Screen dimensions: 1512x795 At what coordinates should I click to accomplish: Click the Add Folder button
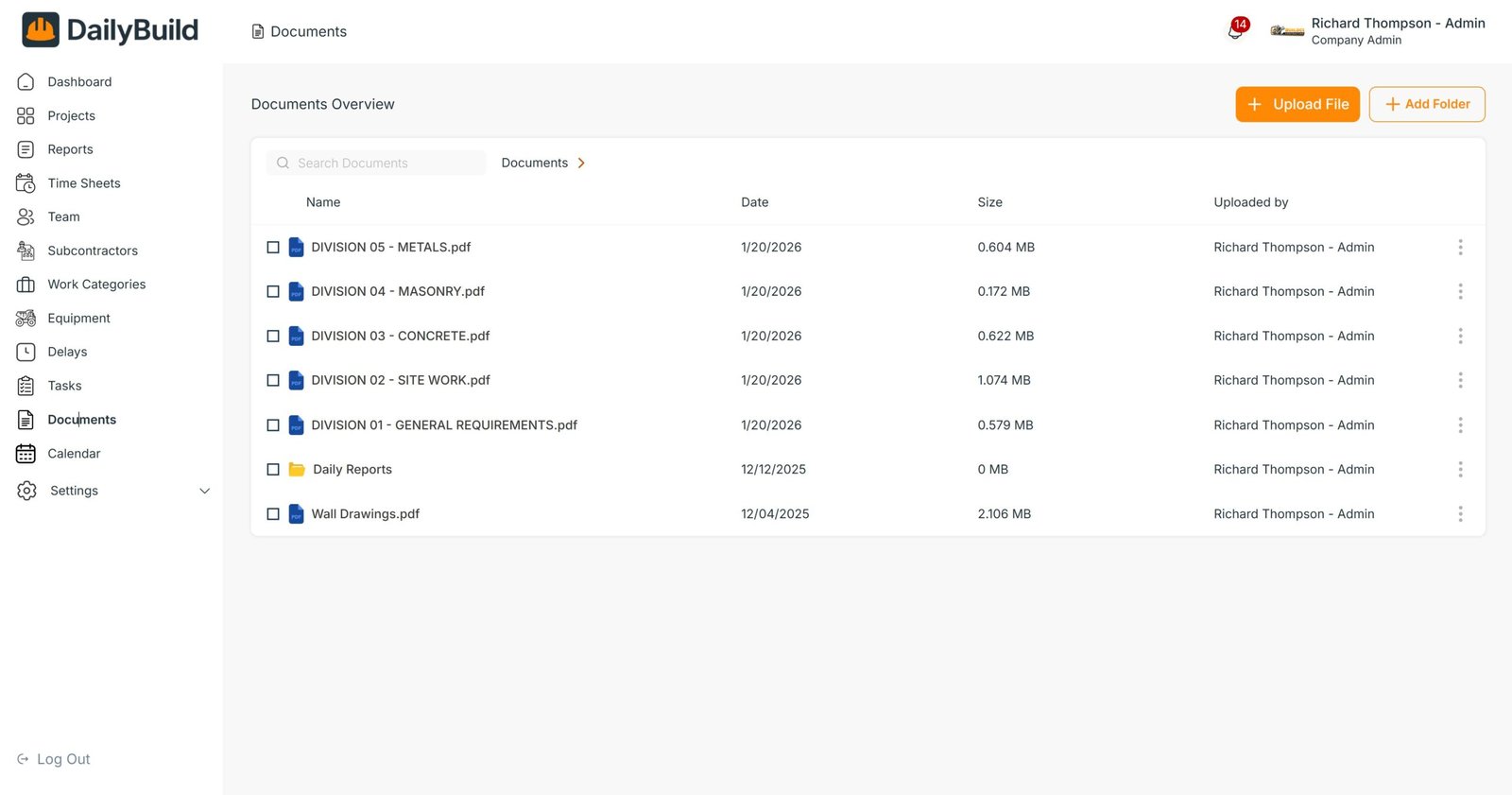pos(1426,104)
